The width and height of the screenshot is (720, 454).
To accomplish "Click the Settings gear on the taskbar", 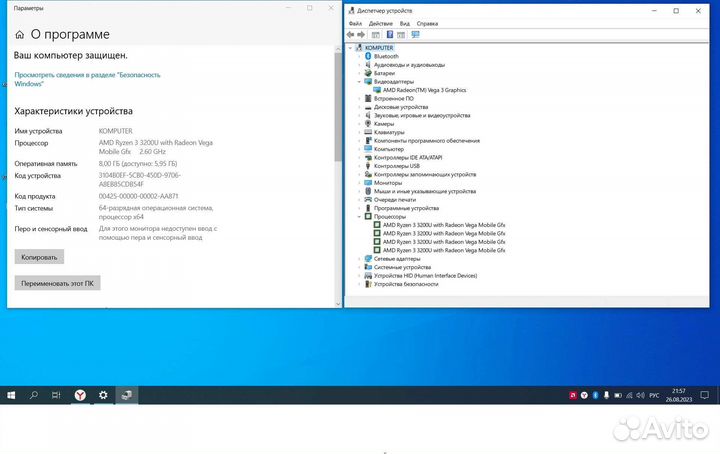I will point(103,395).
